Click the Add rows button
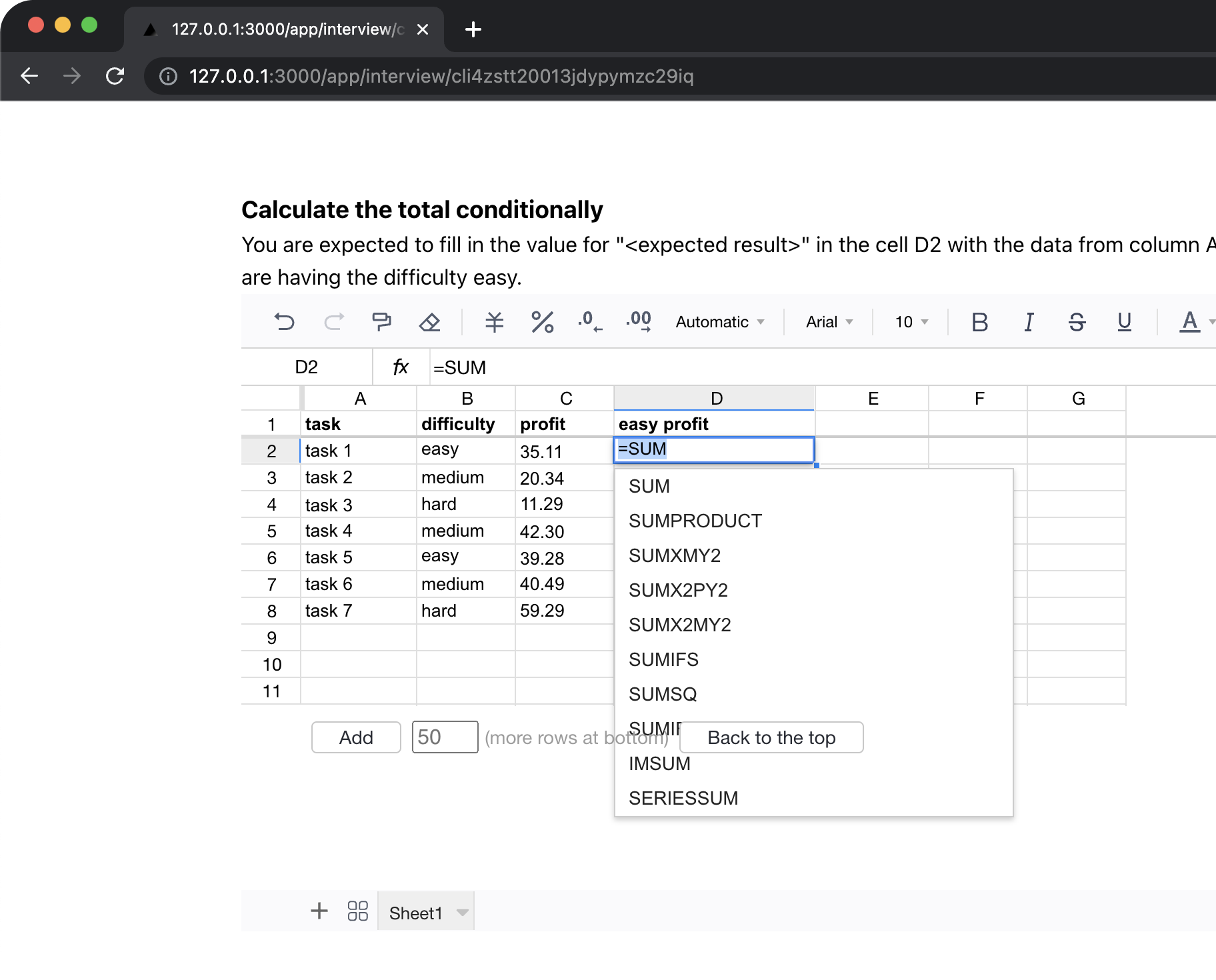The width and height of the screenshot is (1216, 980). [356, 737]
